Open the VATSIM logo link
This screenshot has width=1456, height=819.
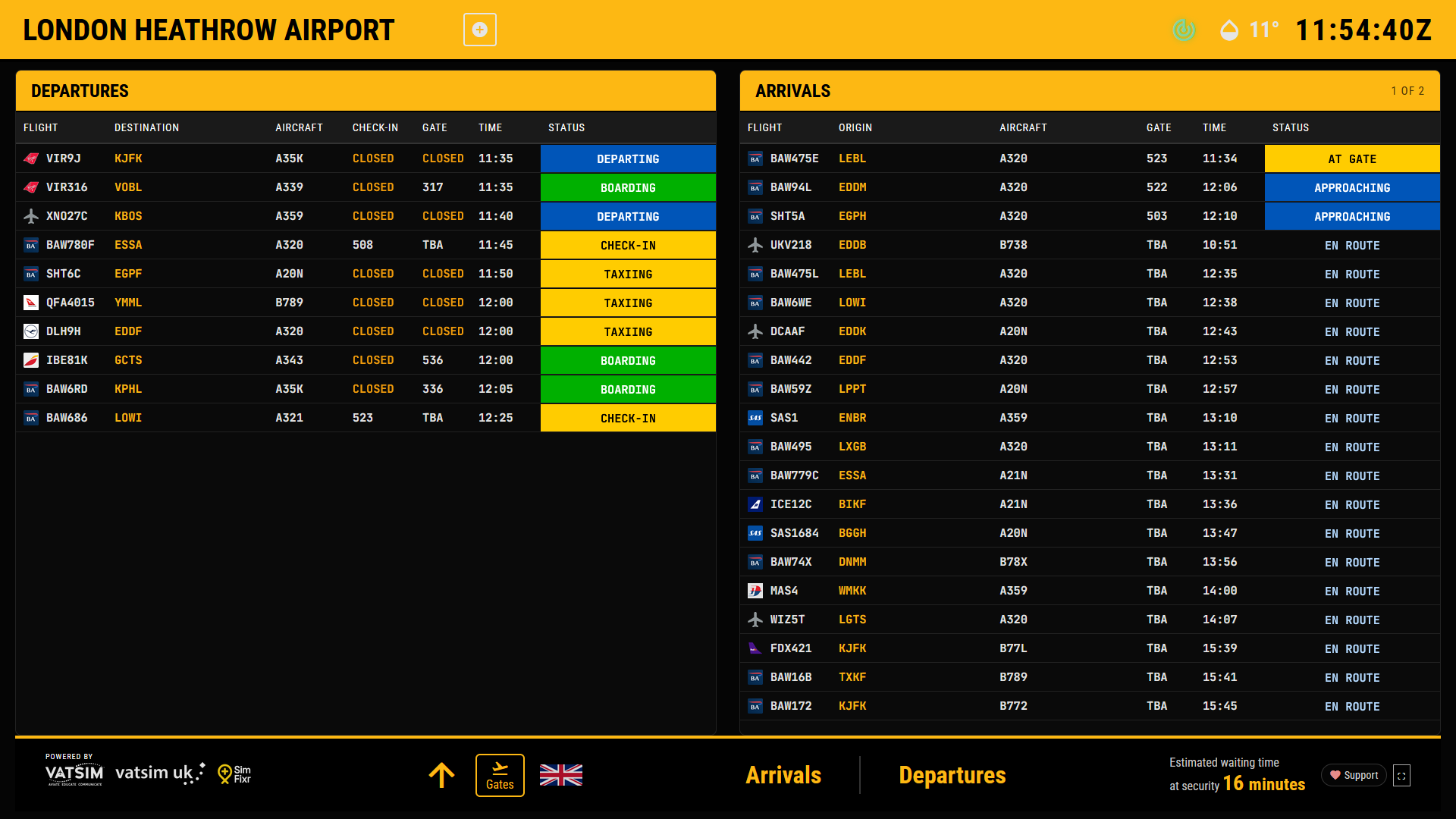[x=74, y=772]
